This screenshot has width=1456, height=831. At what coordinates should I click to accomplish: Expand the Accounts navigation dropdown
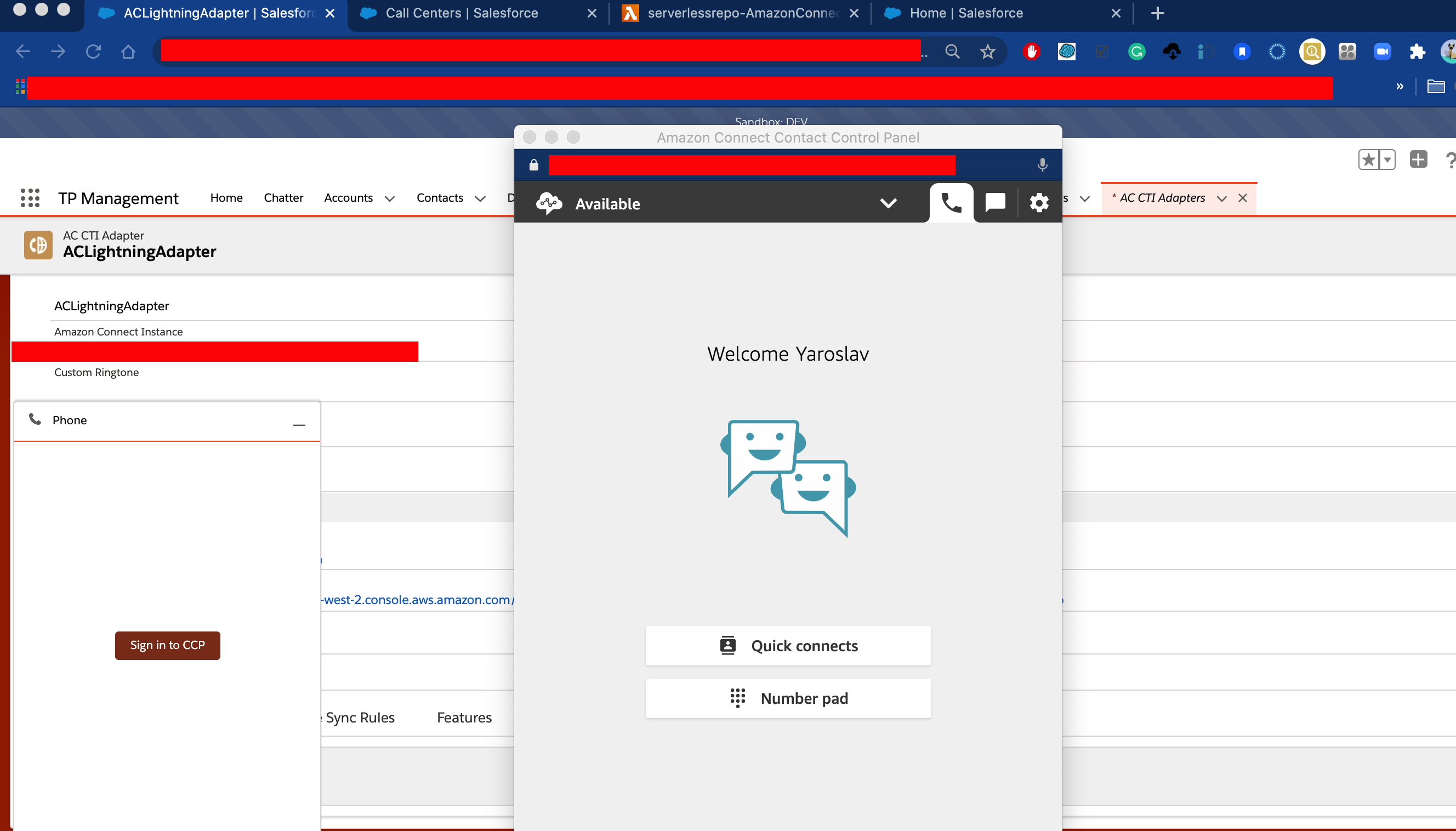[390, 198]
